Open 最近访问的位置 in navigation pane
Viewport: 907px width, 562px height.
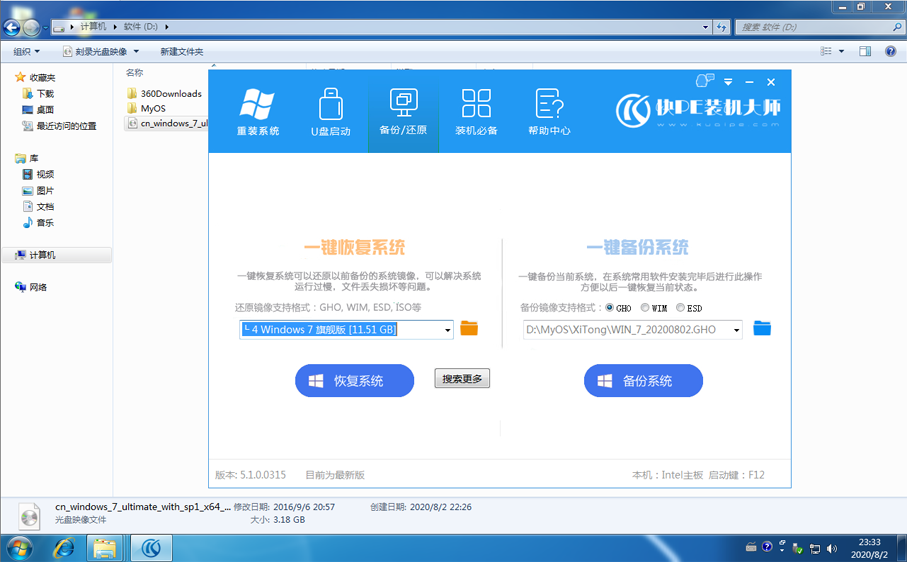[x=66, y=126]
